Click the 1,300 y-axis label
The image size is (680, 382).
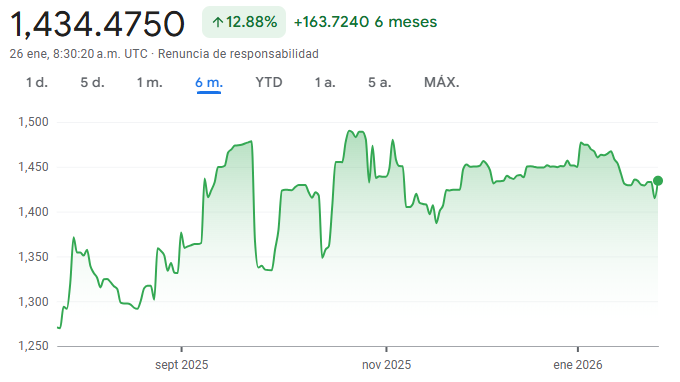coord(33,302)
